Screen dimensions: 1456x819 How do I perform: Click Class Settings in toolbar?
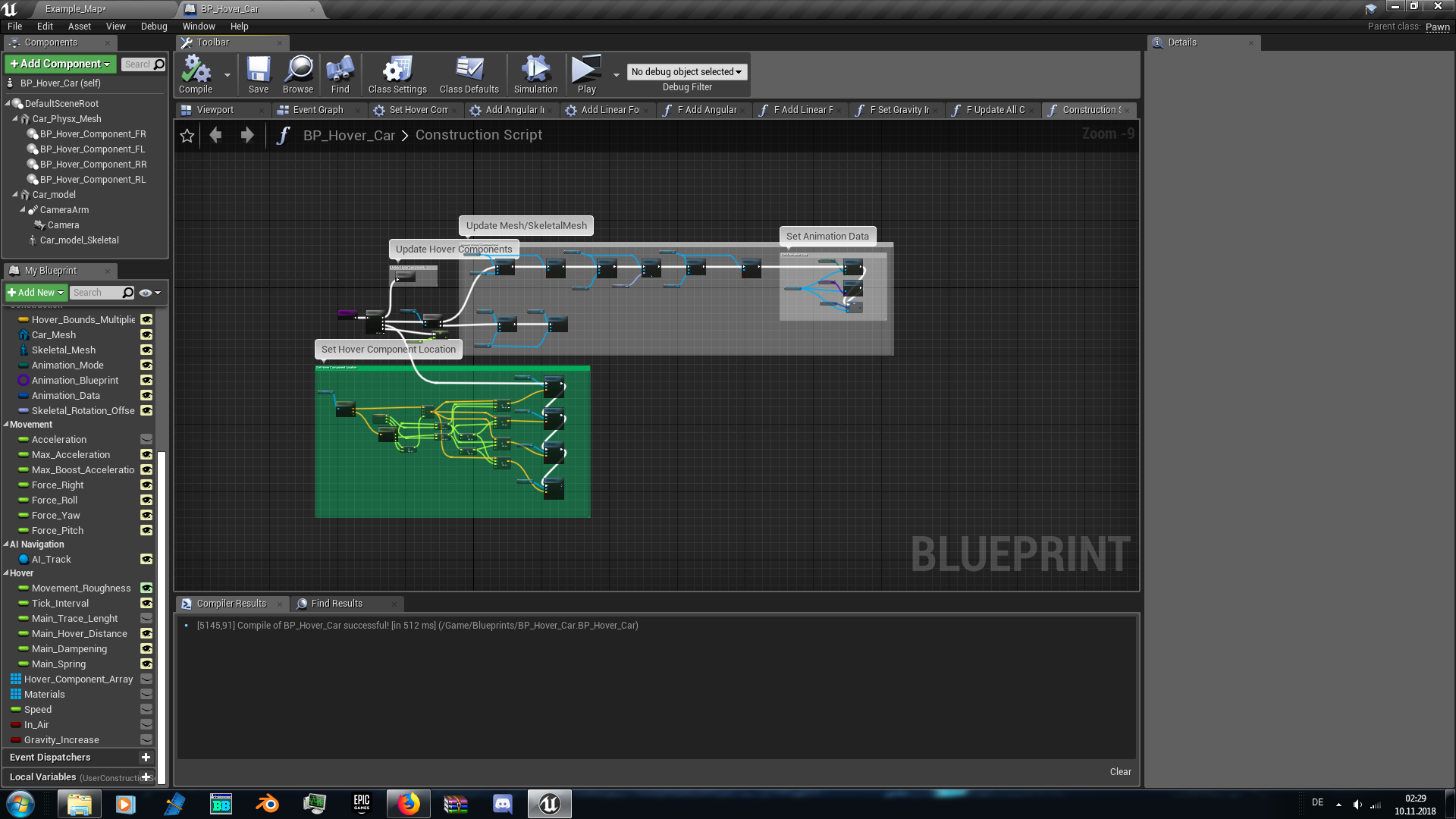(x=397, y=75)
